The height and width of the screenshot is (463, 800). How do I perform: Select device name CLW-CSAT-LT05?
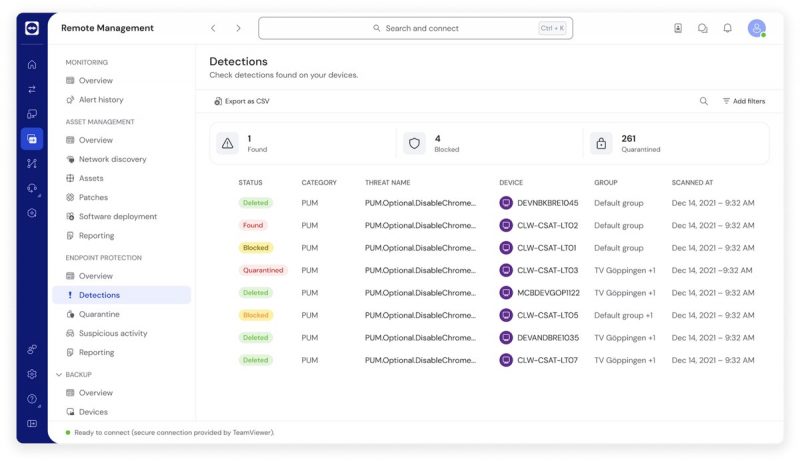coord(547,315)
